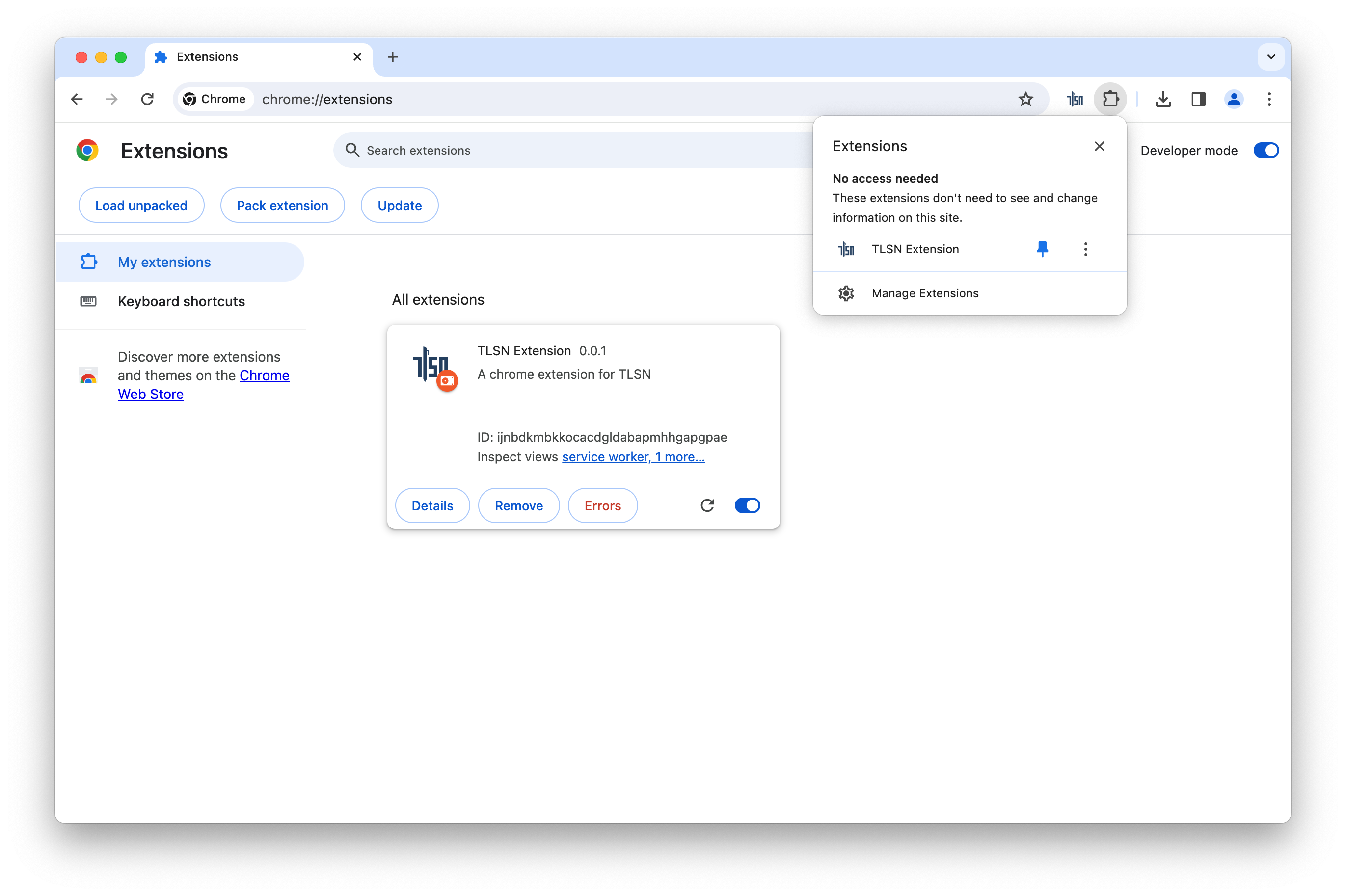The width and height of the screenshot is (1346, 896).
Task: Expand the tab search chevron
Action: pyautogui.click(x=1270, y=57)
